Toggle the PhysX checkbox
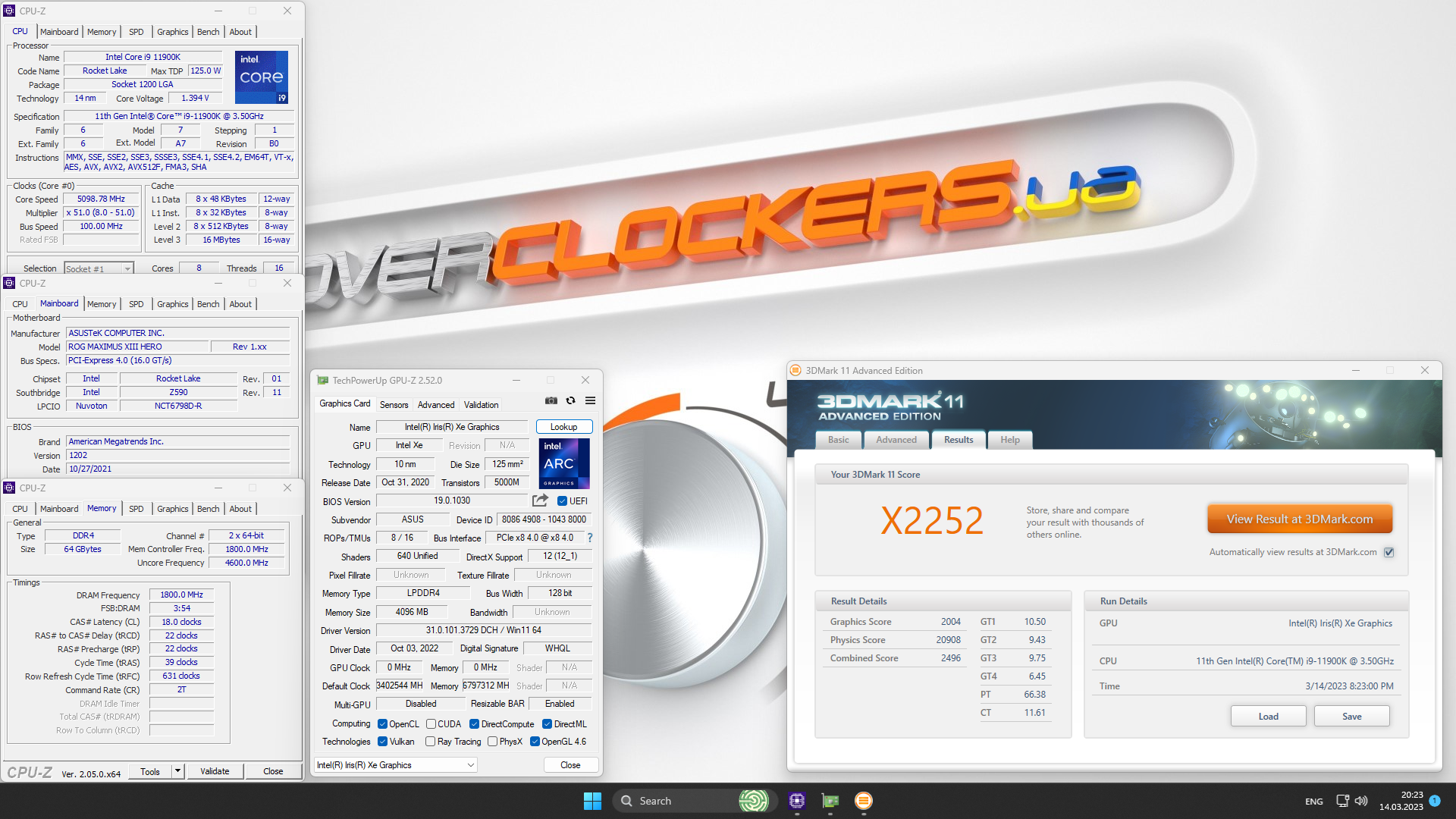This screenshot has width=1456, height=819. pos(492,742)
